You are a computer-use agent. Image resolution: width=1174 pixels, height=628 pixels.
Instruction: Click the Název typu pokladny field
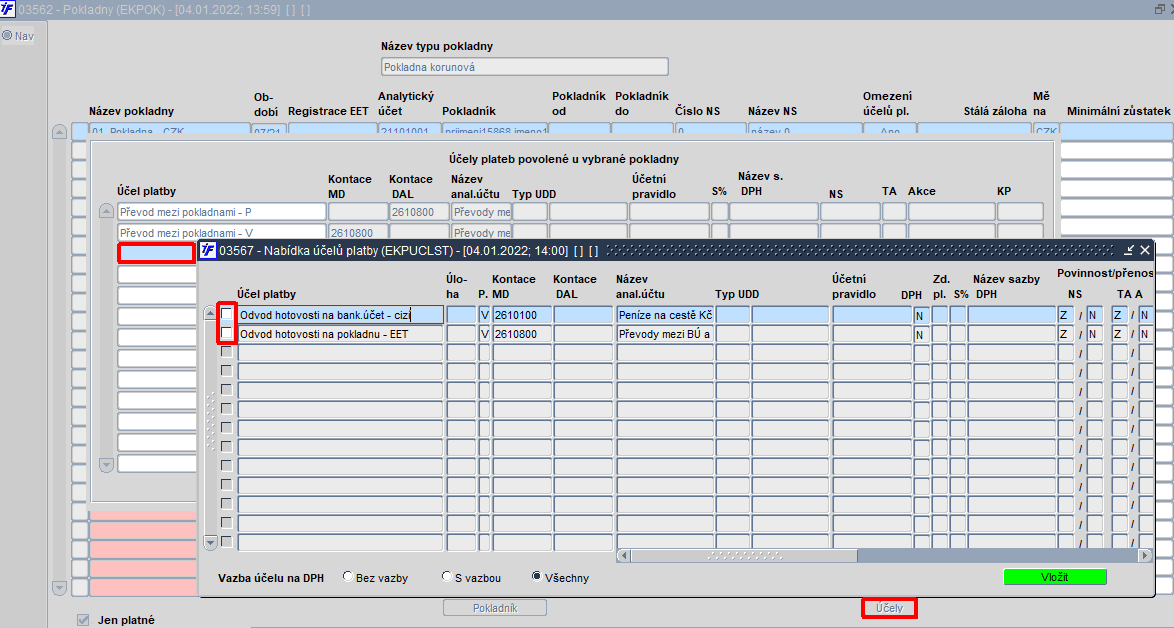tap(524, 67)
